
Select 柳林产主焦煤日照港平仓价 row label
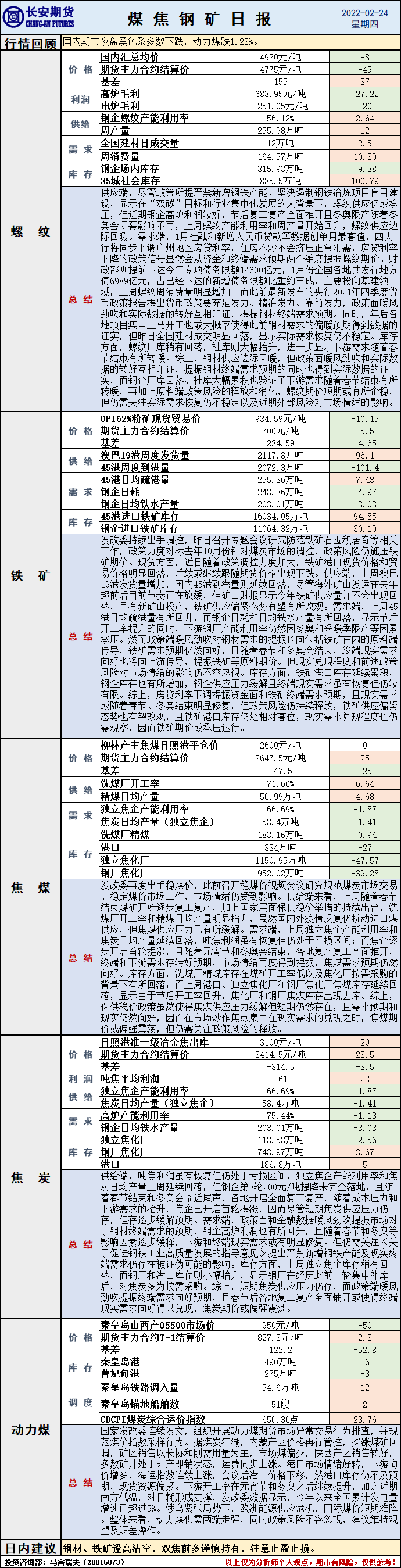tap(159, 745)
